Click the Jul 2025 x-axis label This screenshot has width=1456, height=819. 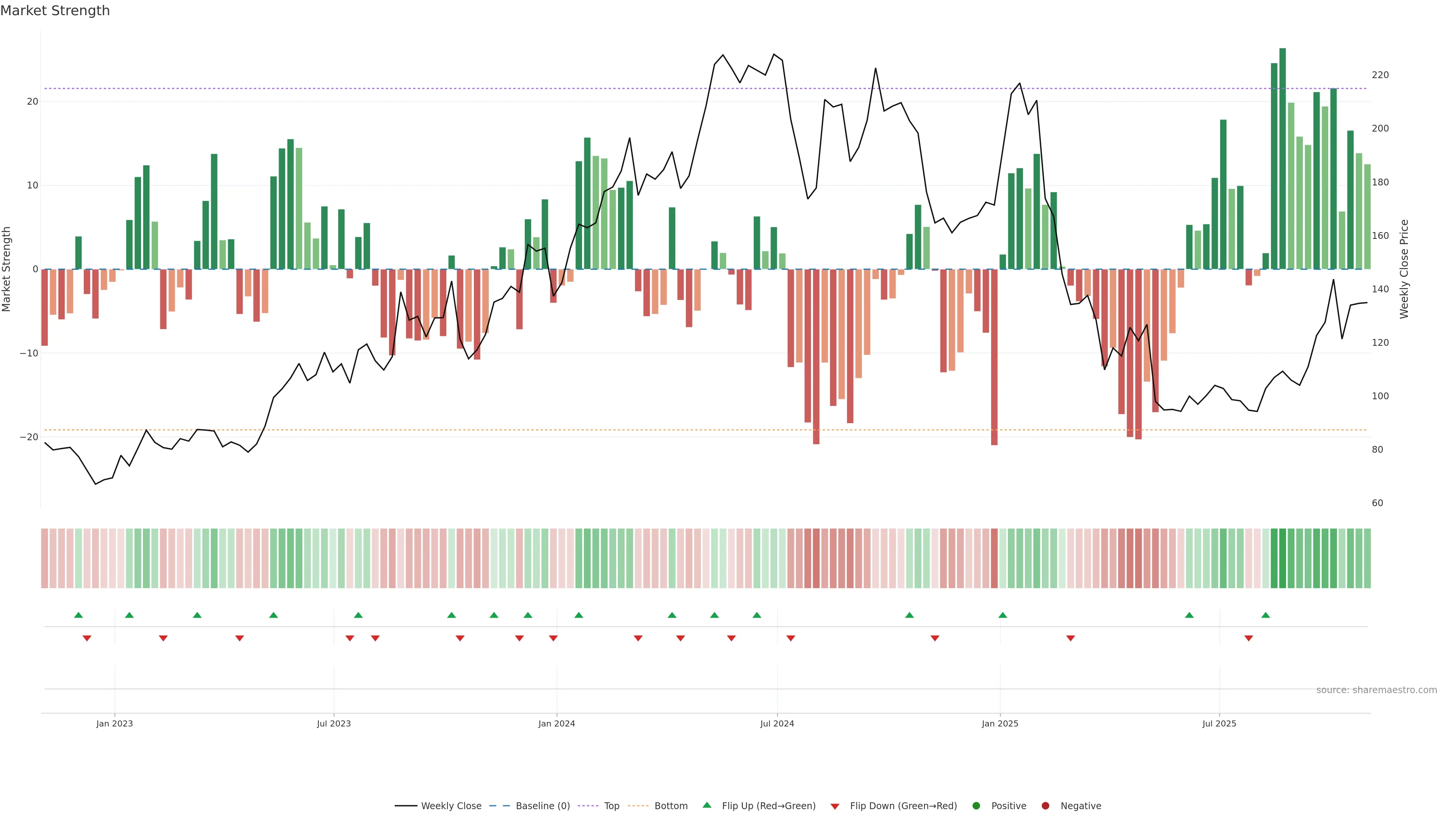(1219, 723)
